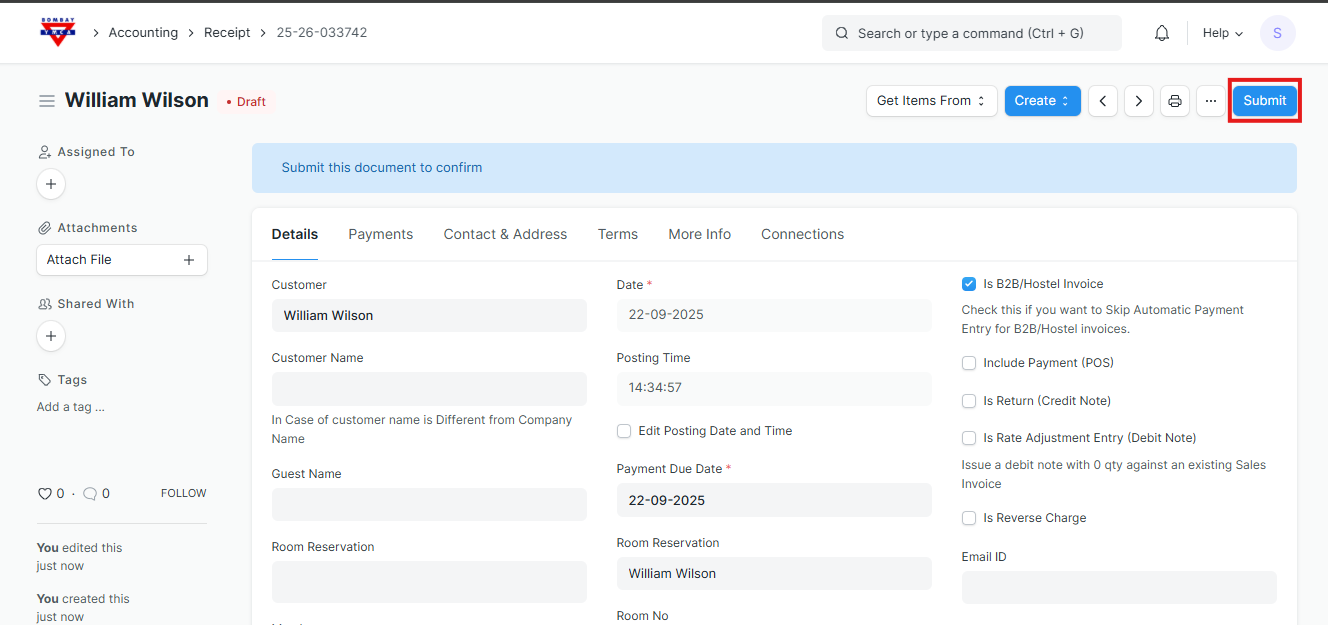This screenshot has width=1328, height=625.
Task: Print the receipt using the printer icon
Action: [1175, 101]
